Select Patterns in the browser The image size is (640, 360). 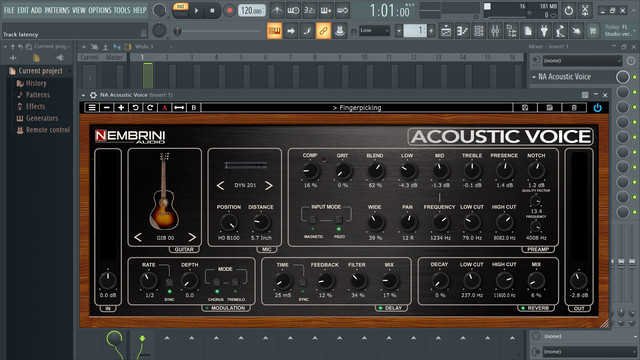pos(38,95)
